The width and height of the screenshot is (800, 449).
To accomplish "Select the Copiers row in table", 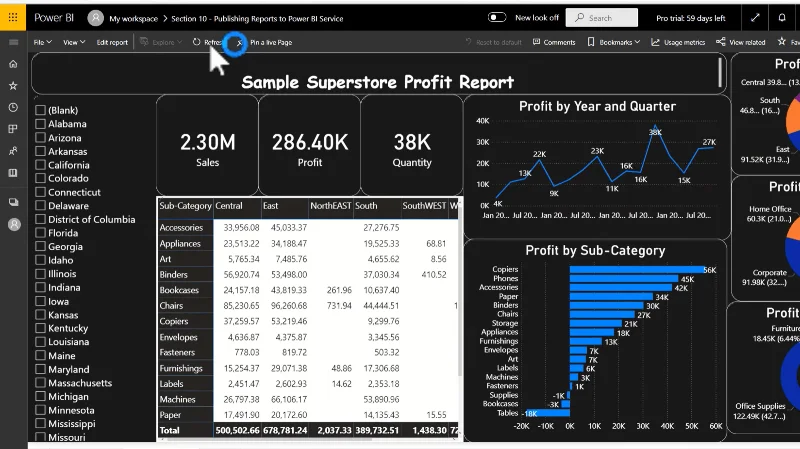I will pyautogui.click(x=174, y=321).
